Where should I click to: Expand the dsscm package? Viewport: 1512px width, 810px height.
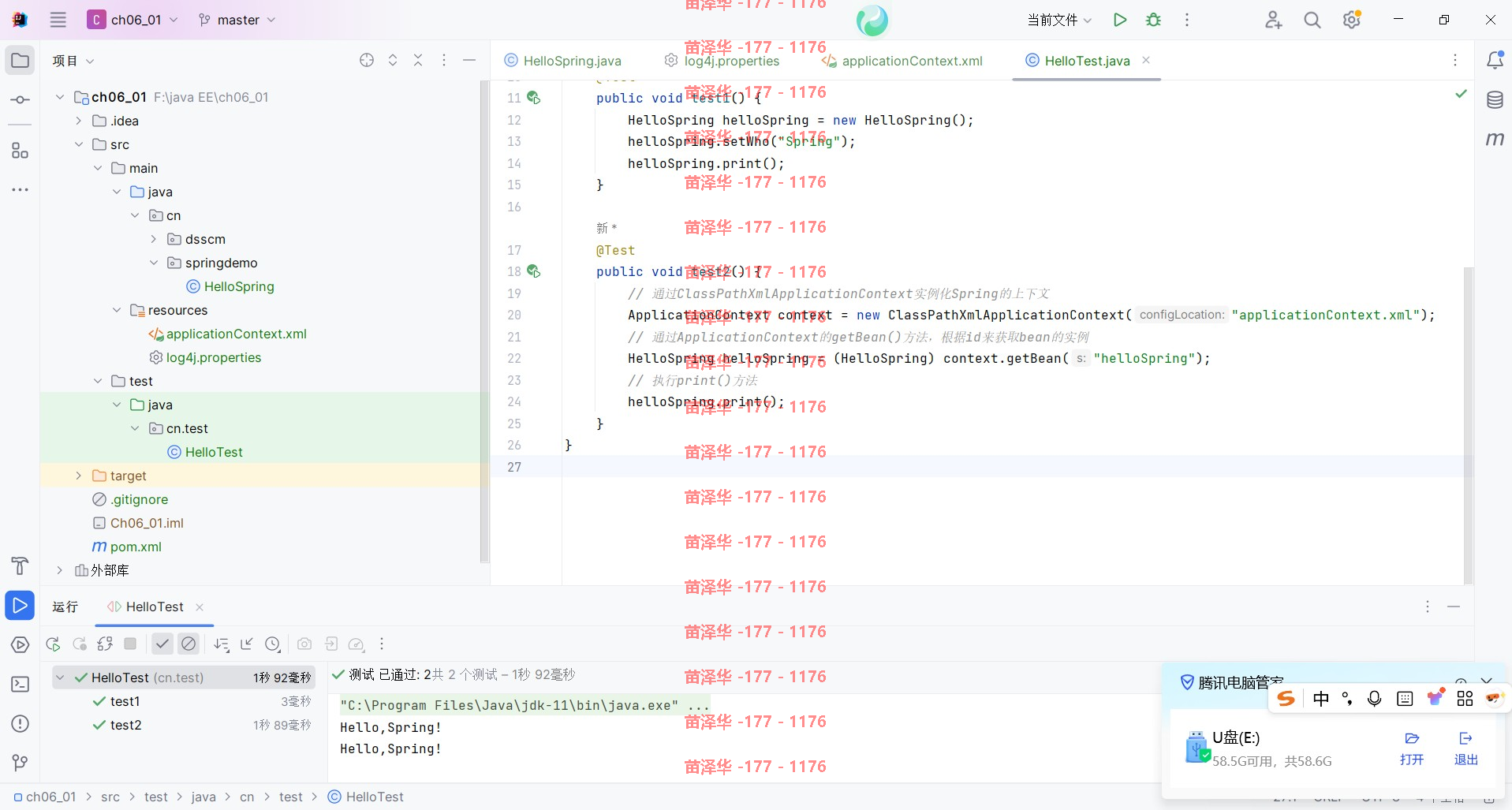[x=154, y=239]
